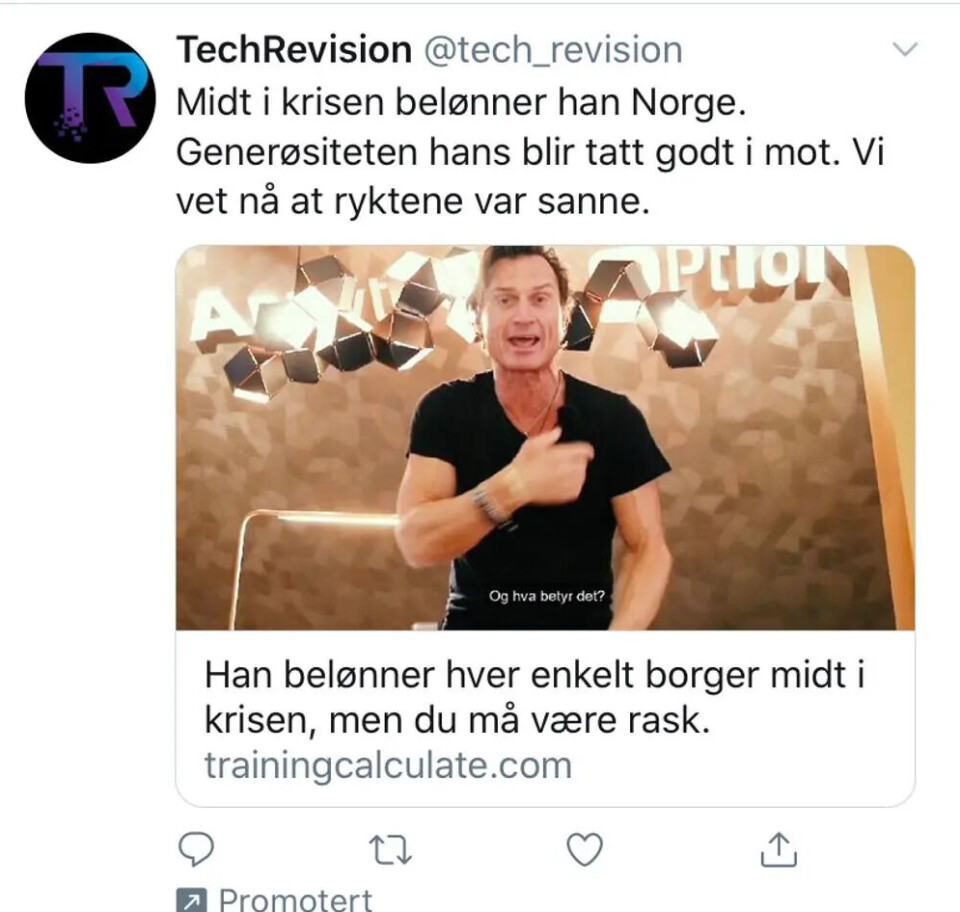
Task: Open the video thumbnail of man in black shirt
Action: (x=546, y=438)
